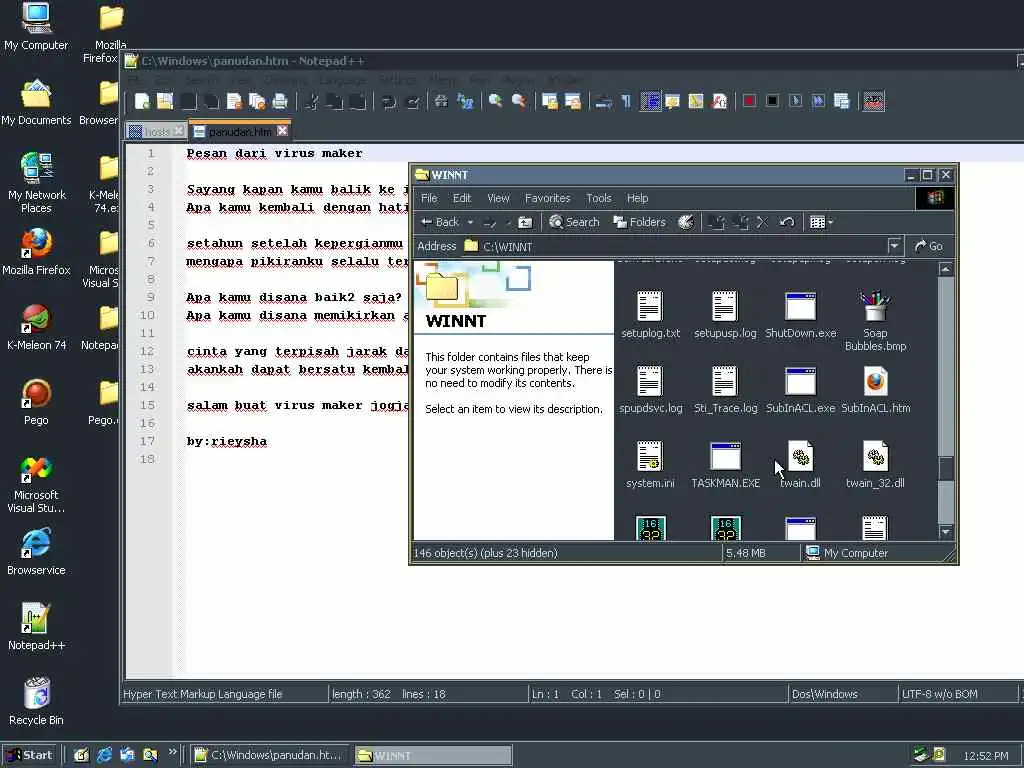
Task: Click the Run macro multiple times icon
Action: pos(818,101)
